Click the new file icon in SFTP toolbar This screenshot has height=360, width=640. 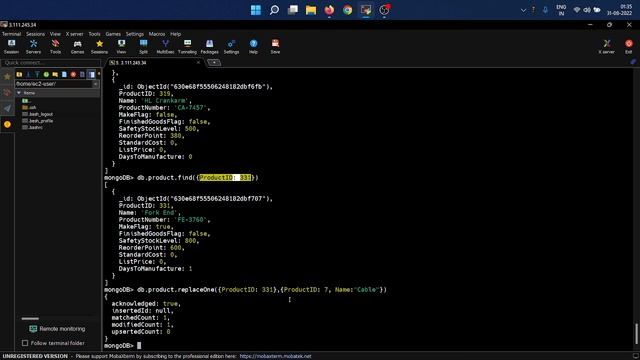[x=64, y=74]
